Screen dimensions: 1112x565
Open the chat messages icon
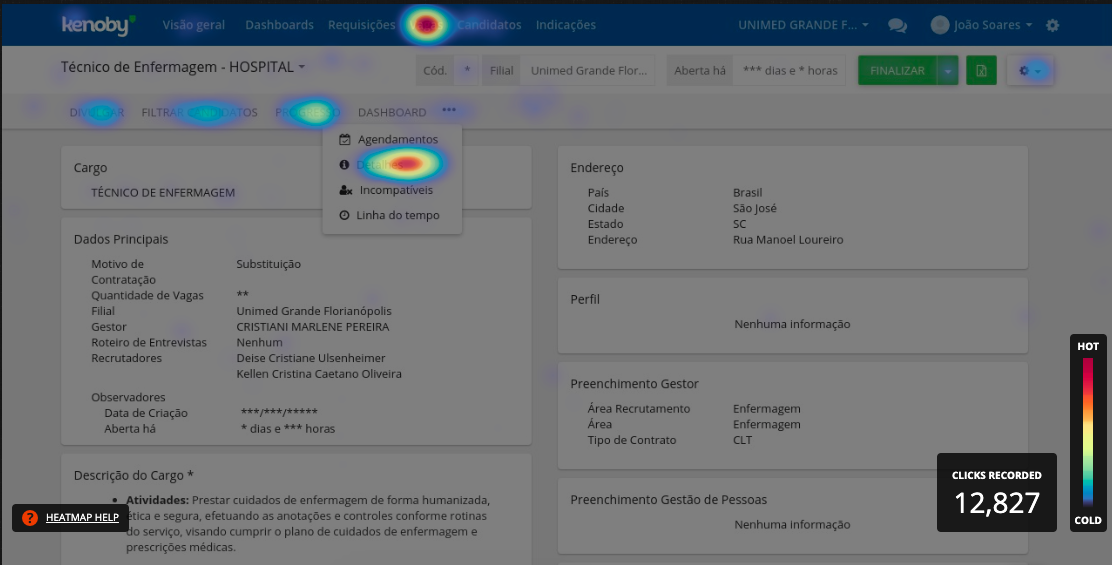pos(898,26)
